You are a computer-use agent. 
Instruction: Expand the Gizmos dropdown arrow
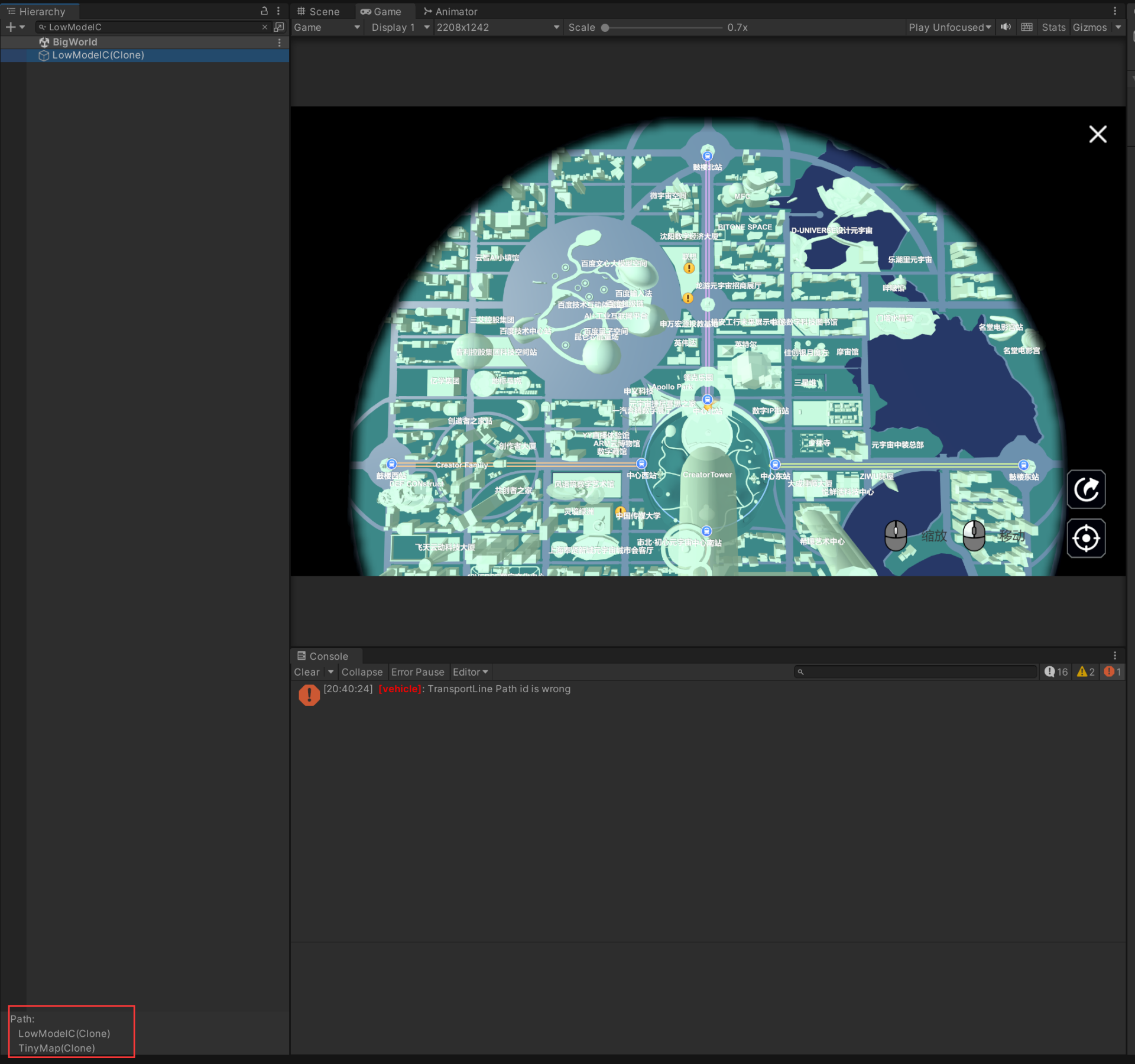(1118, 27)
